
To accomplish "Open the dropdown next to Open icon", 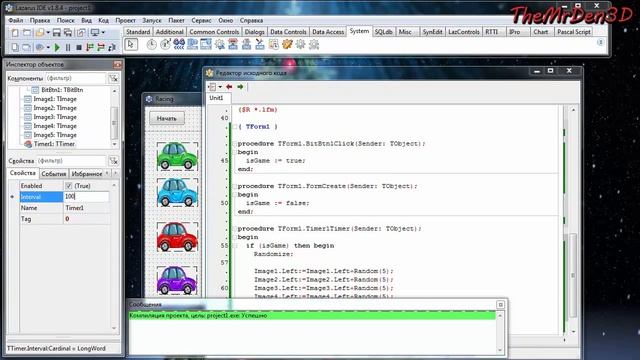I will [x=48, y=32].
